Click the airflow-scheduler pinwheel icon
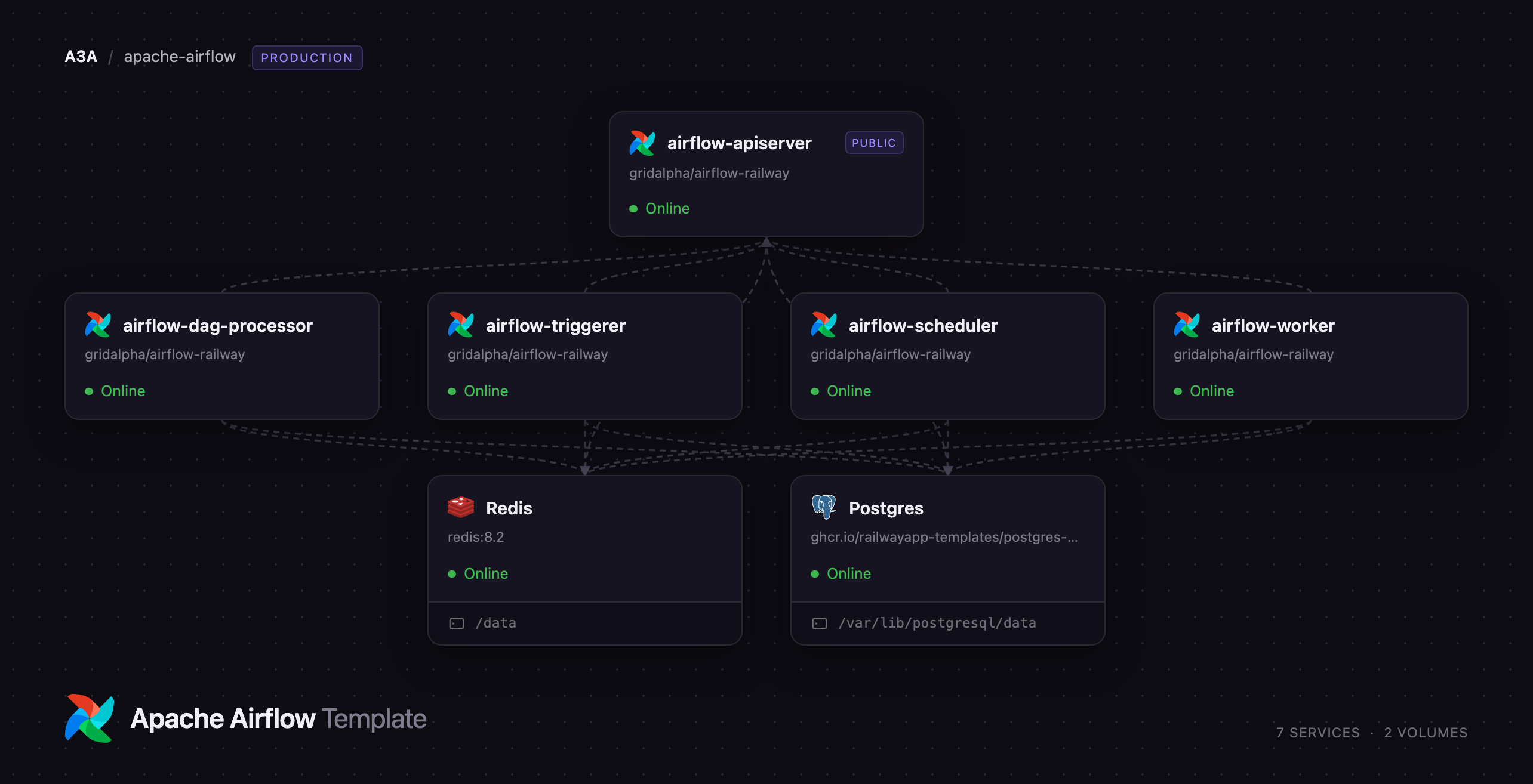1533x784 pixels. click(824, 325)
